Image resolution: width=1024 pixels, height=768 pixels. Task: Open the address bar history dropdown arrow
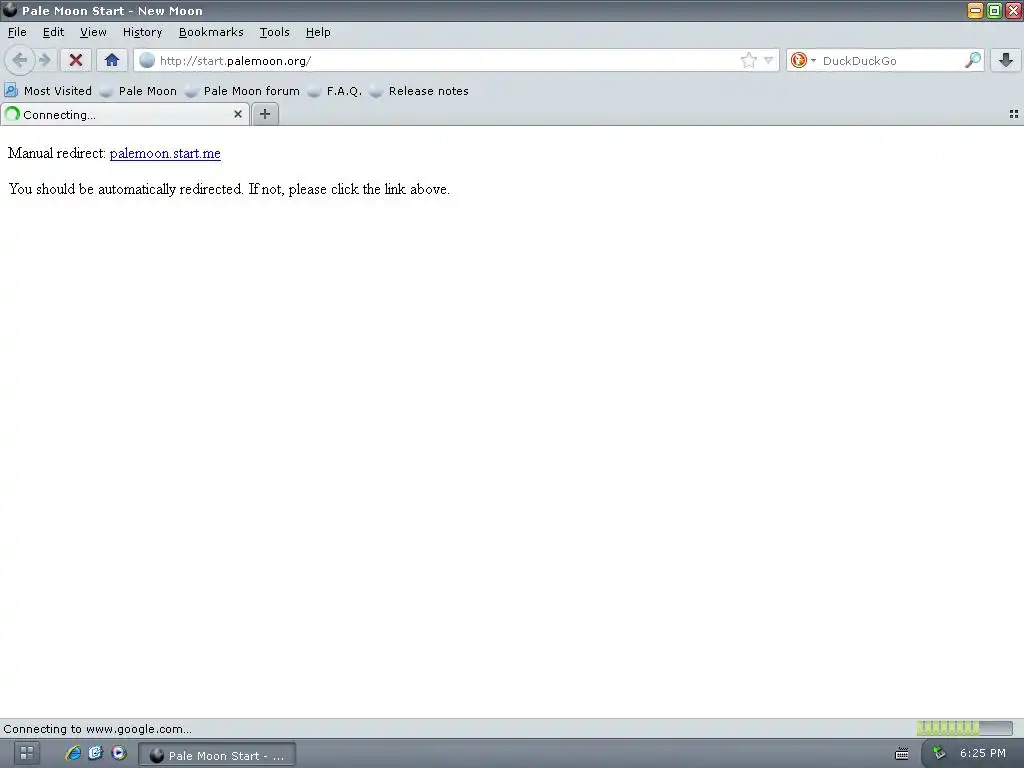click(769, 61)
